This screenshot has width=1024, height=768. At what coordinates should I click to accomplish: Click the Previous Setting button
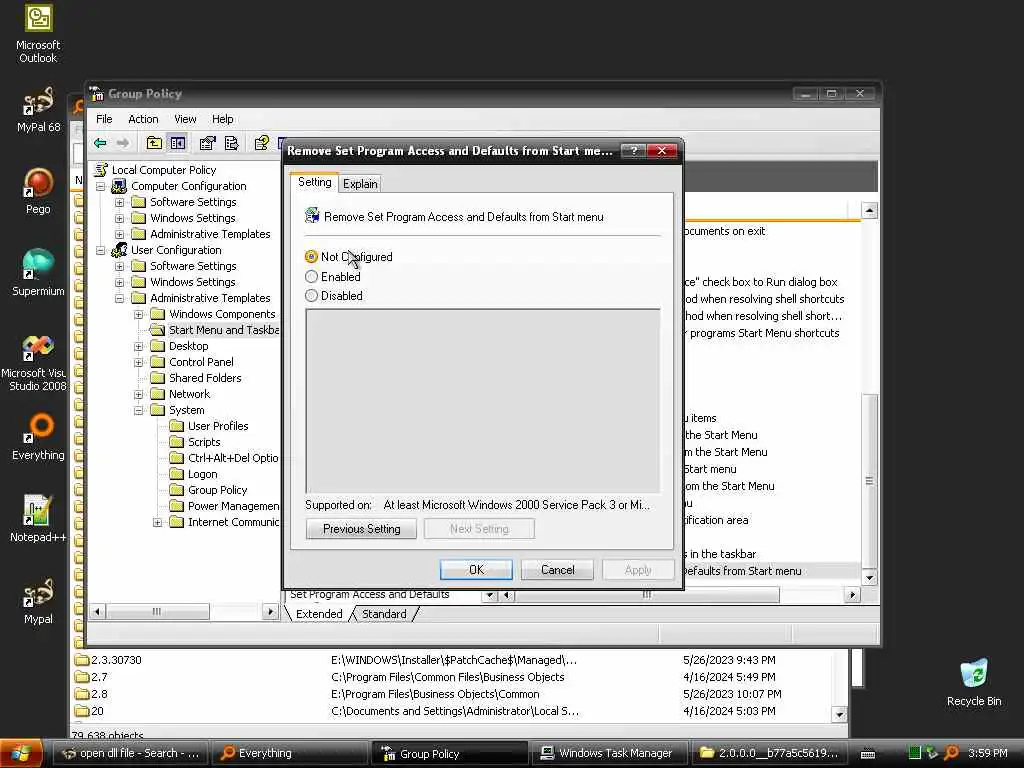click(361, 528)
